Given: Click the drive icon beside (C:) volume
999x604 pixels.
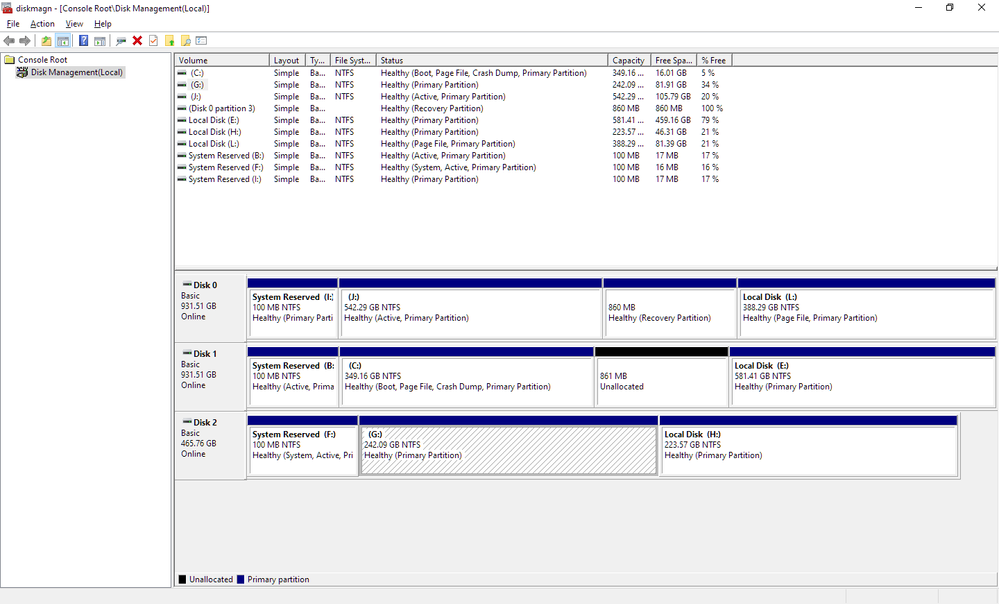Looking at the screenshot, I should coord(182,73).
